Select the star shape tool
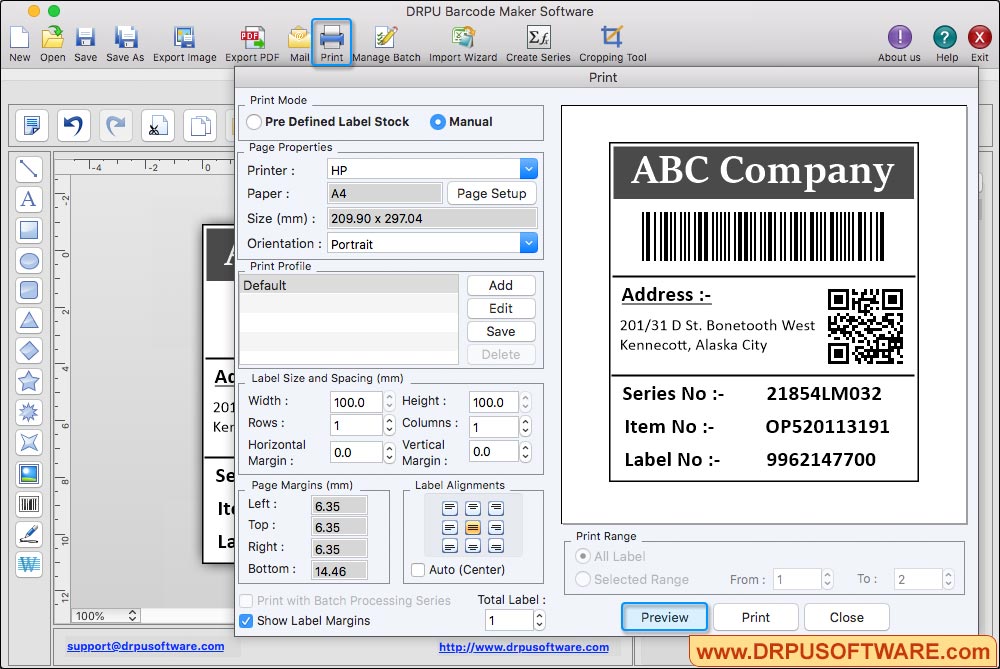1000x669 pixels. click(x=29, y=381)
